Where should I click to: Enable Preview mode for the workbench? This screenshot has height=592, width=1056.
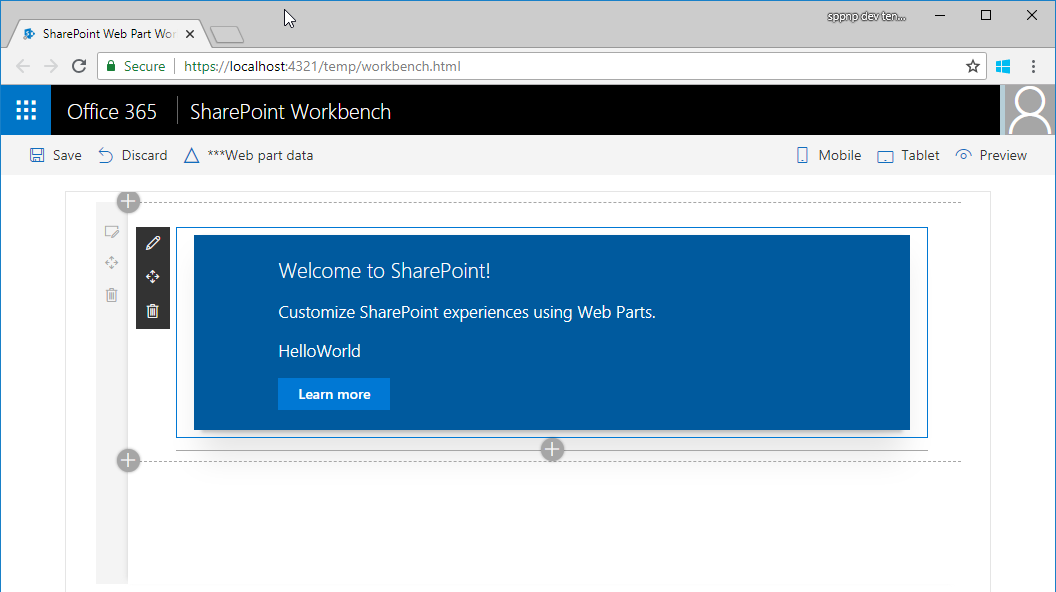coord(991,155)
